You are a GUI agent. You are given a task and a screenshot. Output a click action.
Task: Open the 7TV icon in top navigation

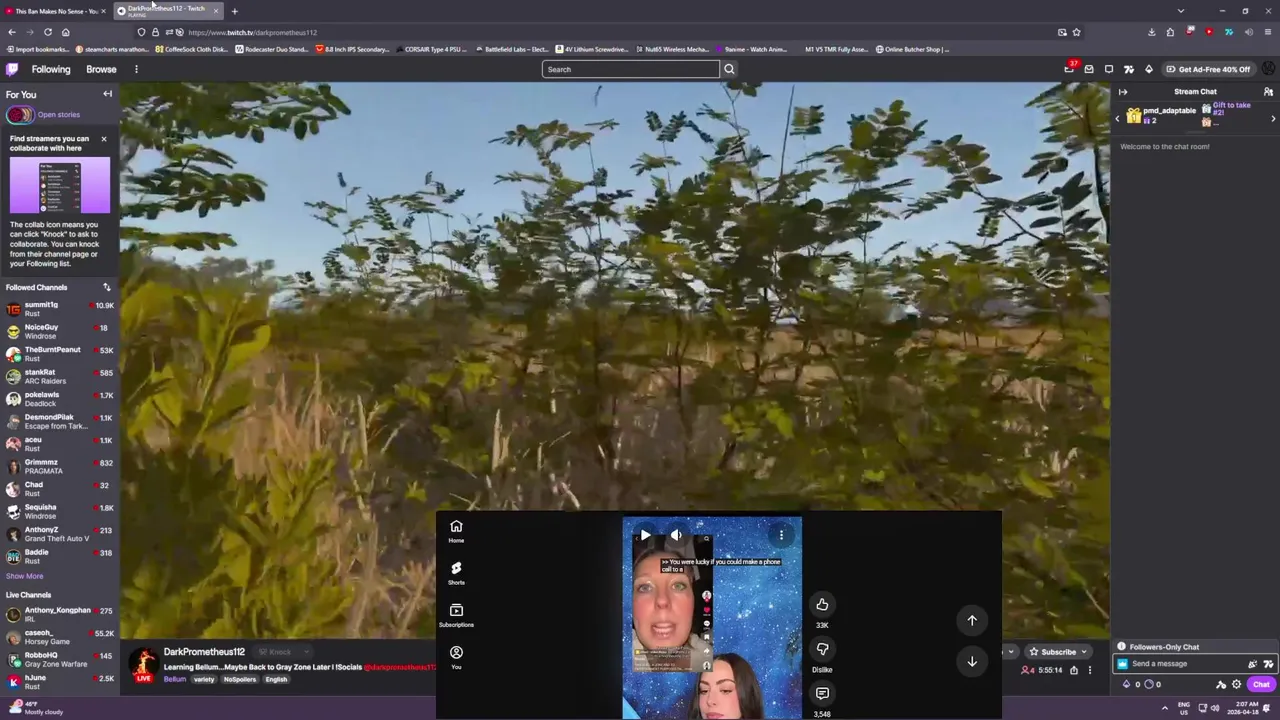tap(1129, 69)
